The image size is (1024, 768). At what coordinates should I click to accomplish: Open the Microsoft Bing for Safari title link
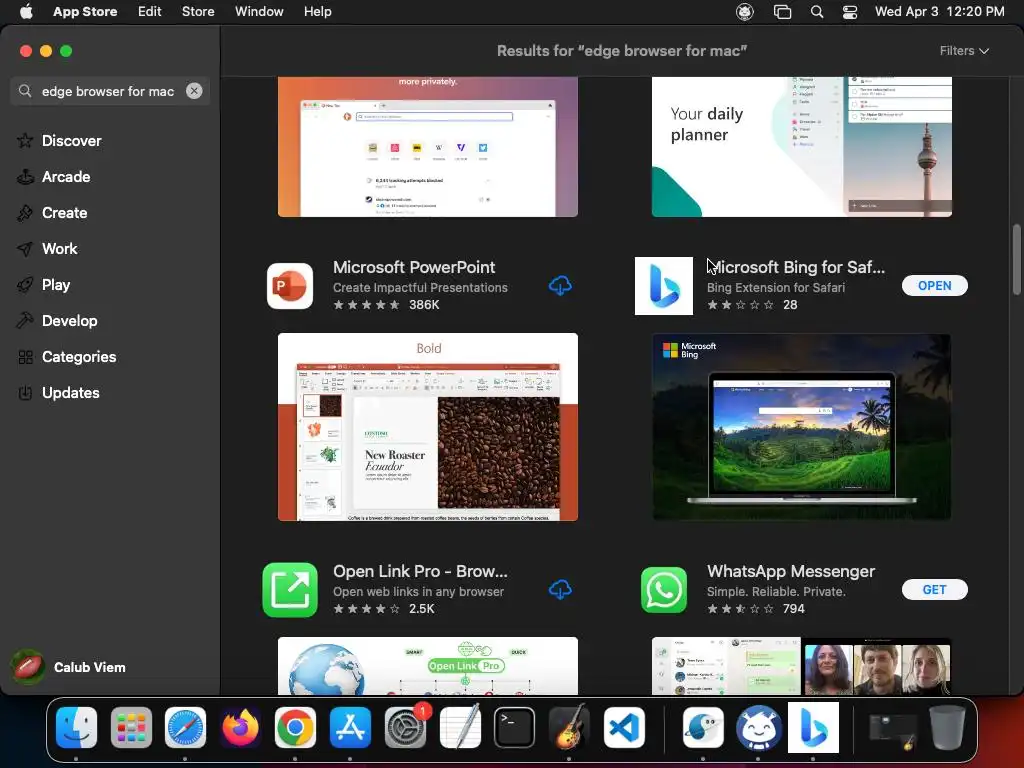[x=795, y=267]
